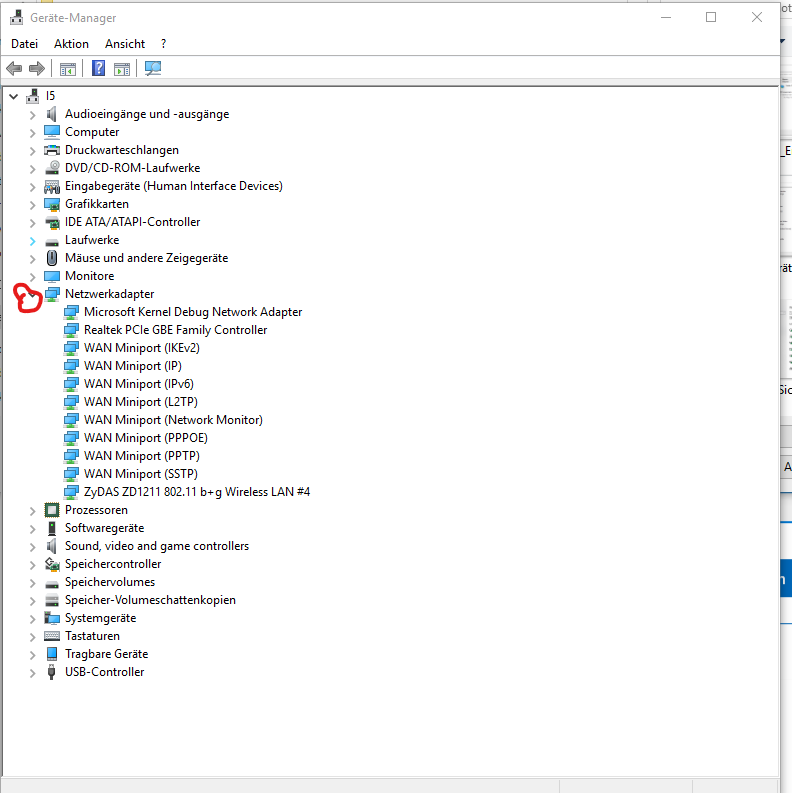The image size is (792, 793).
Task: Expand Audioeingänge und -ausgänge
Action: click(x=32, y=115)
